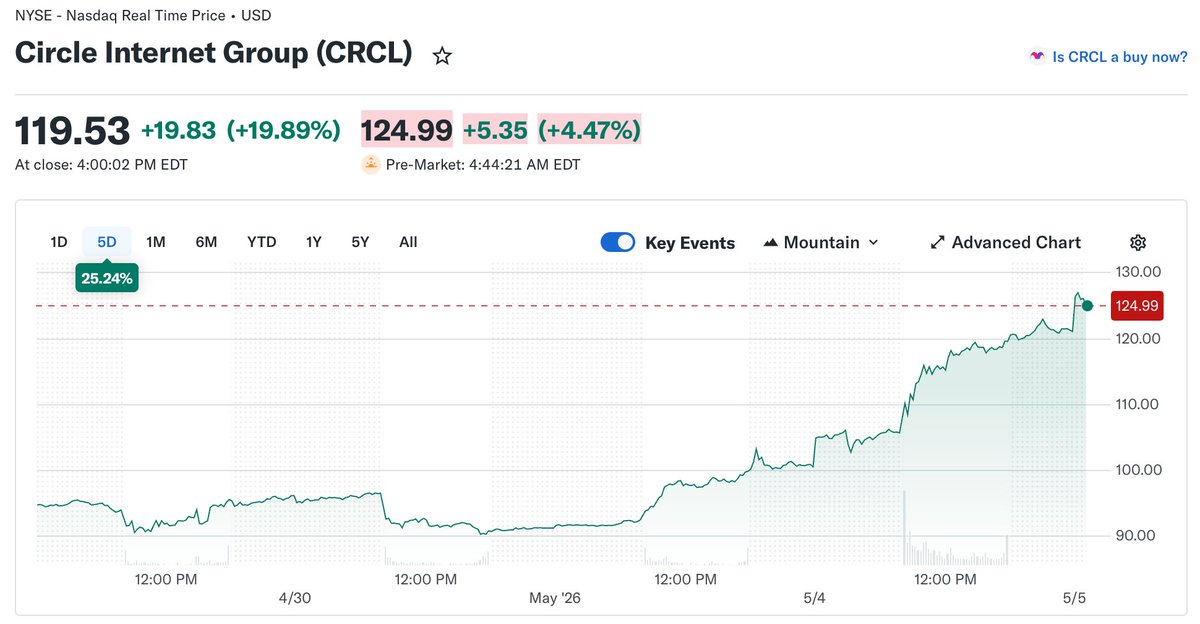Click the Mountain chart type icon

(x=770, y=242)
